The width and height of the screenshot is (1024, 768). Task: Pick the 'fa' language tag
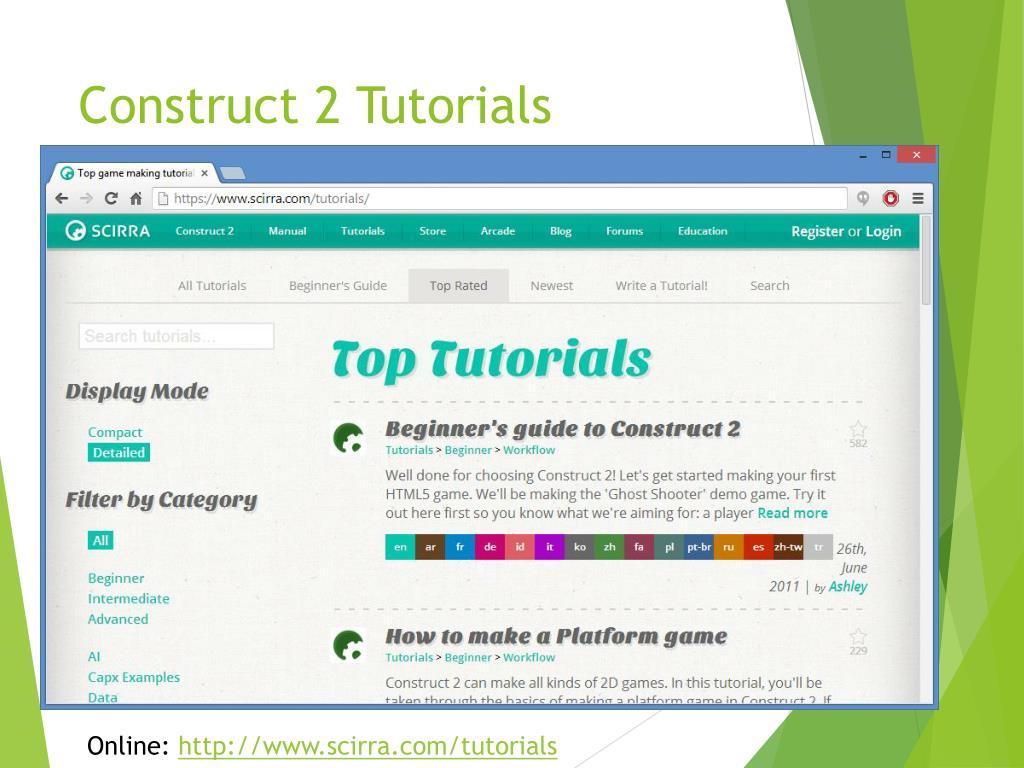tap(639, 547)
